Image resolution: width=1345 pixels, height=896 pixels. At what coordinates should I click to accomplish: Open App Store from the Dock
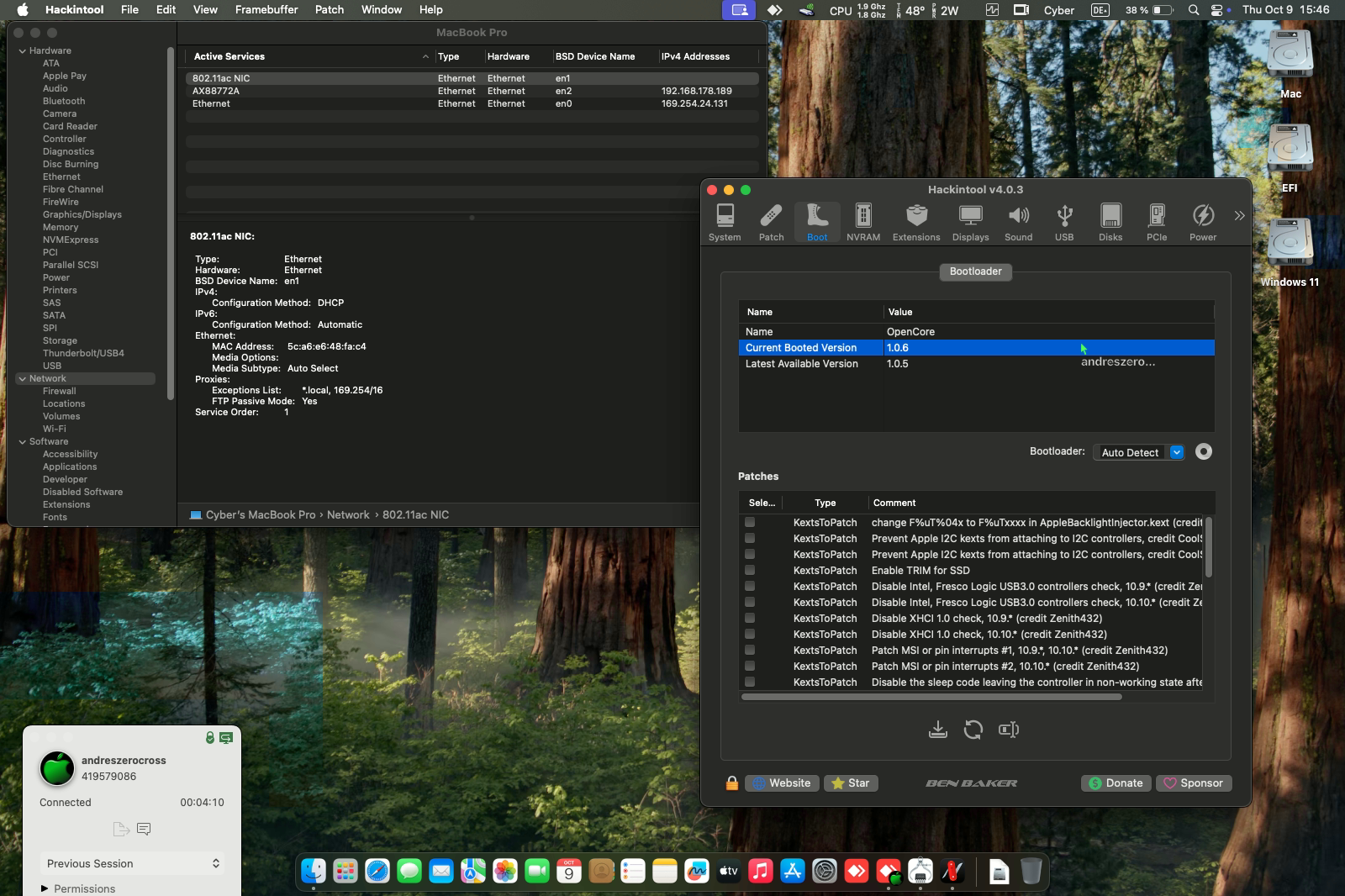click(x=793, y=872)
